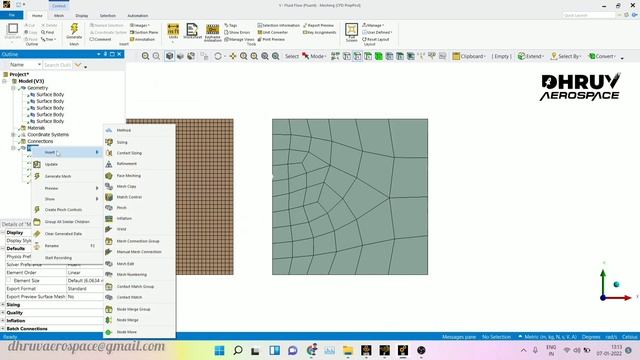The width and height of the screenshot is (640, 360).
Task: Open File Explorer from taskbar
Action: pyautogui.click(x=348, y=350)
